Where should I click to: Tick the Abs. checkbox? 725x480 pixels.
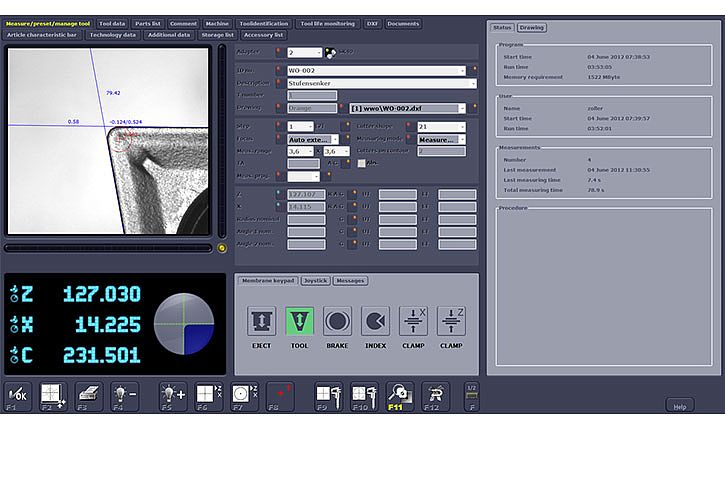(x=362, y=163)
